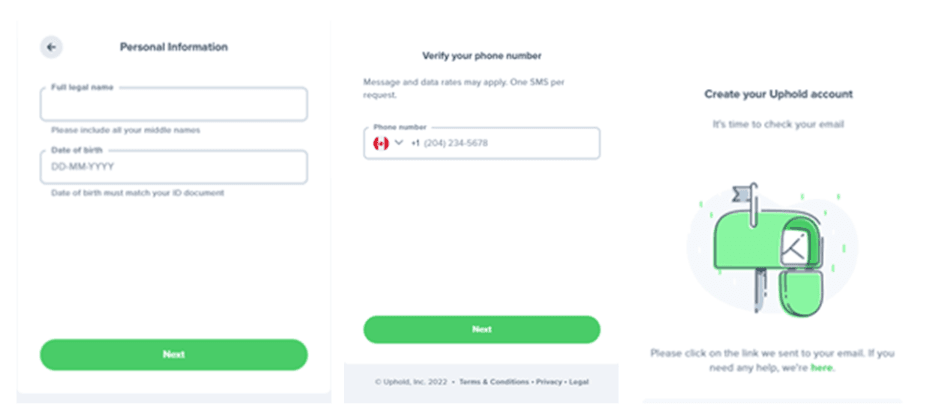
Task: Click the Canada flag icon
Action: tap(380, 143)
